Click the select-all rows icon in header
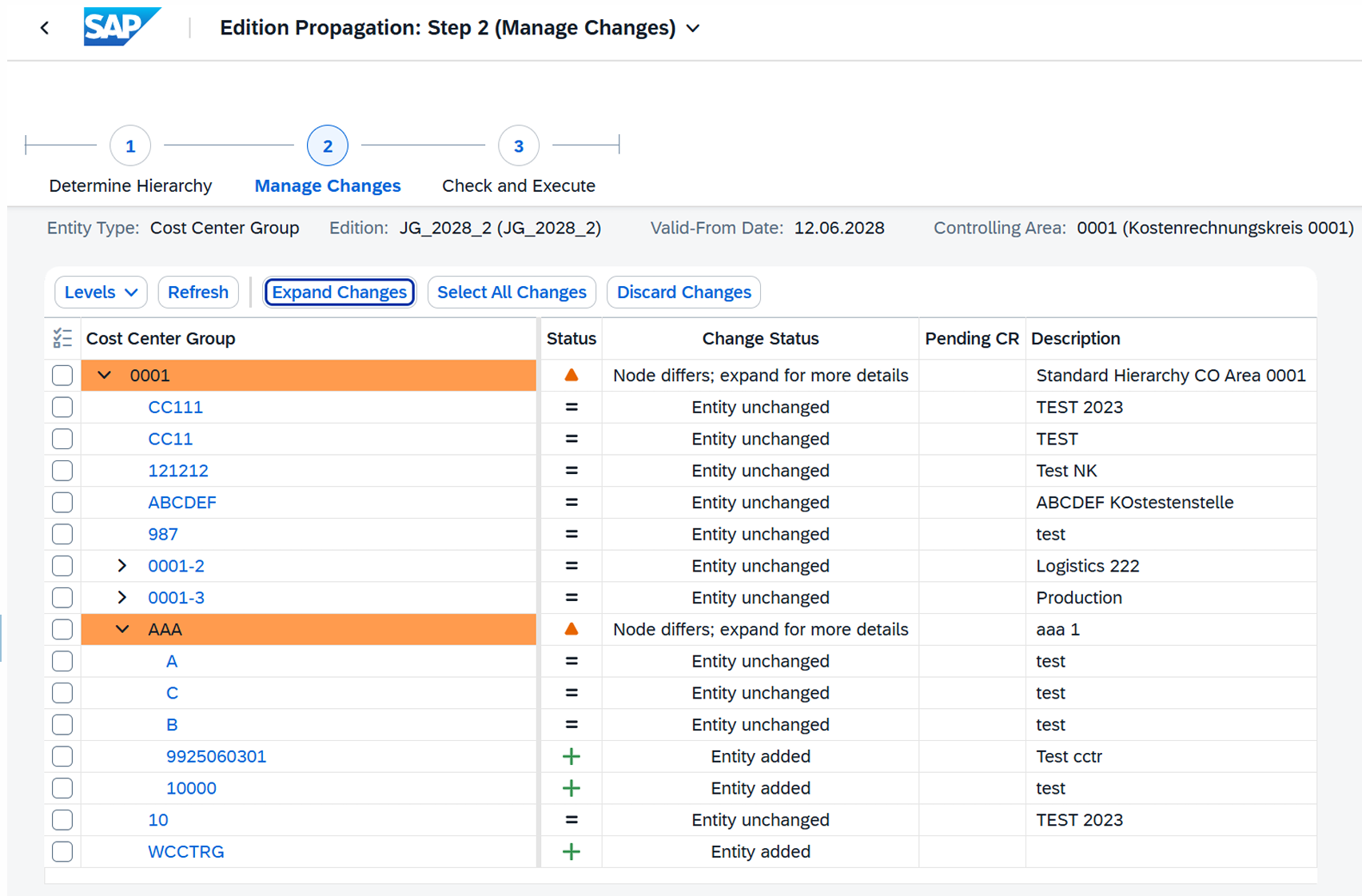 pos(62,338)
